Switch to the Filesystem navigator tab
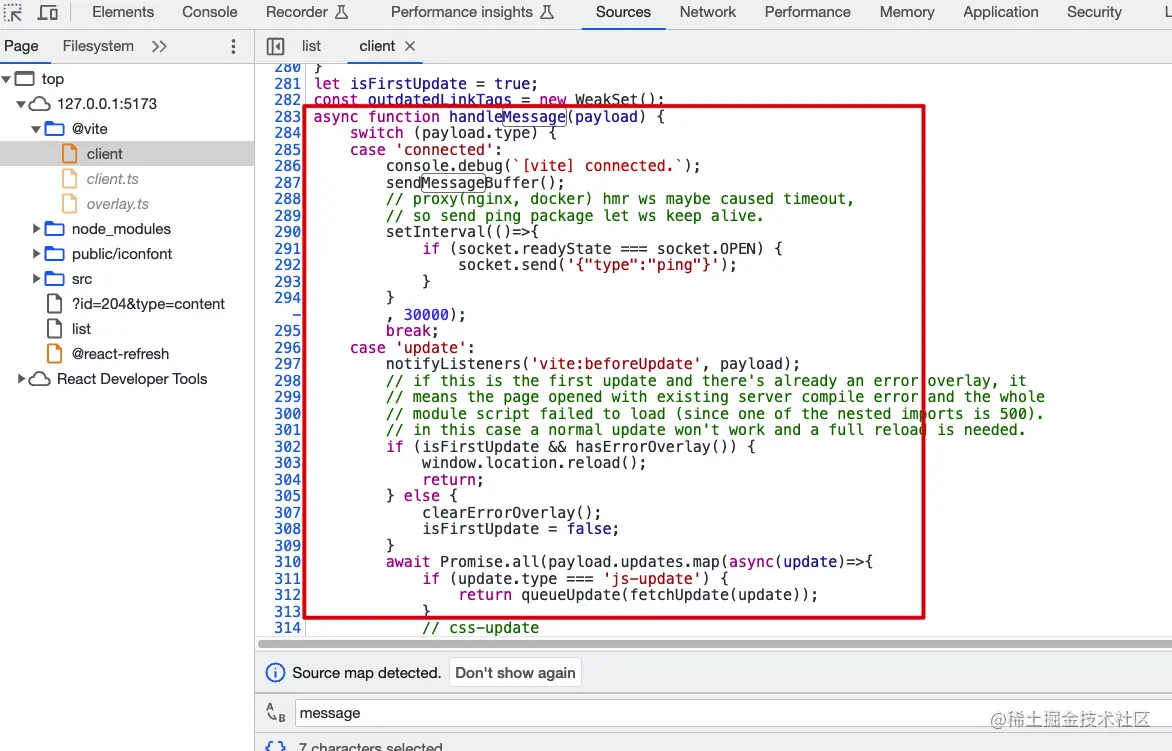Viewport: 1172px width, 751px height. pos(98,46)
